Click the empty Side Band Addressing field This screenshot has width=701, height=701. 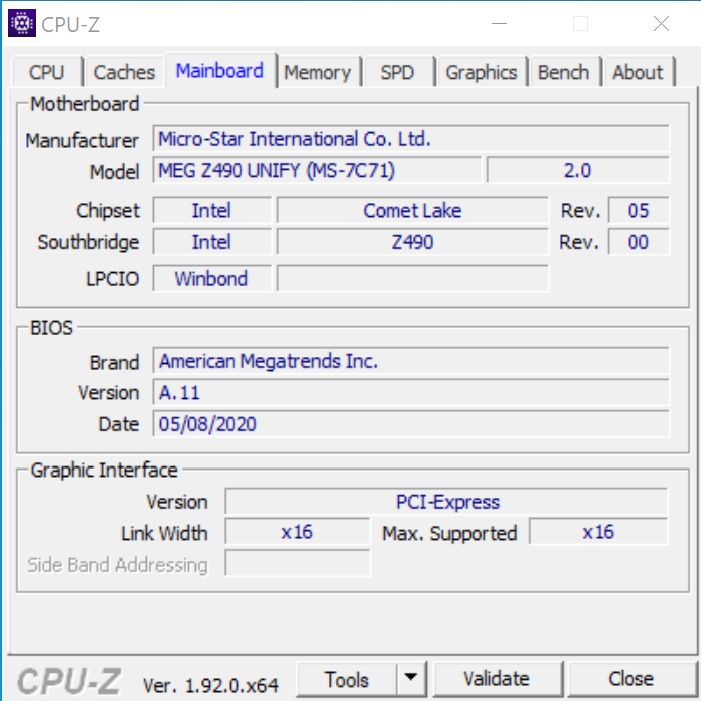tap(297, 563)
